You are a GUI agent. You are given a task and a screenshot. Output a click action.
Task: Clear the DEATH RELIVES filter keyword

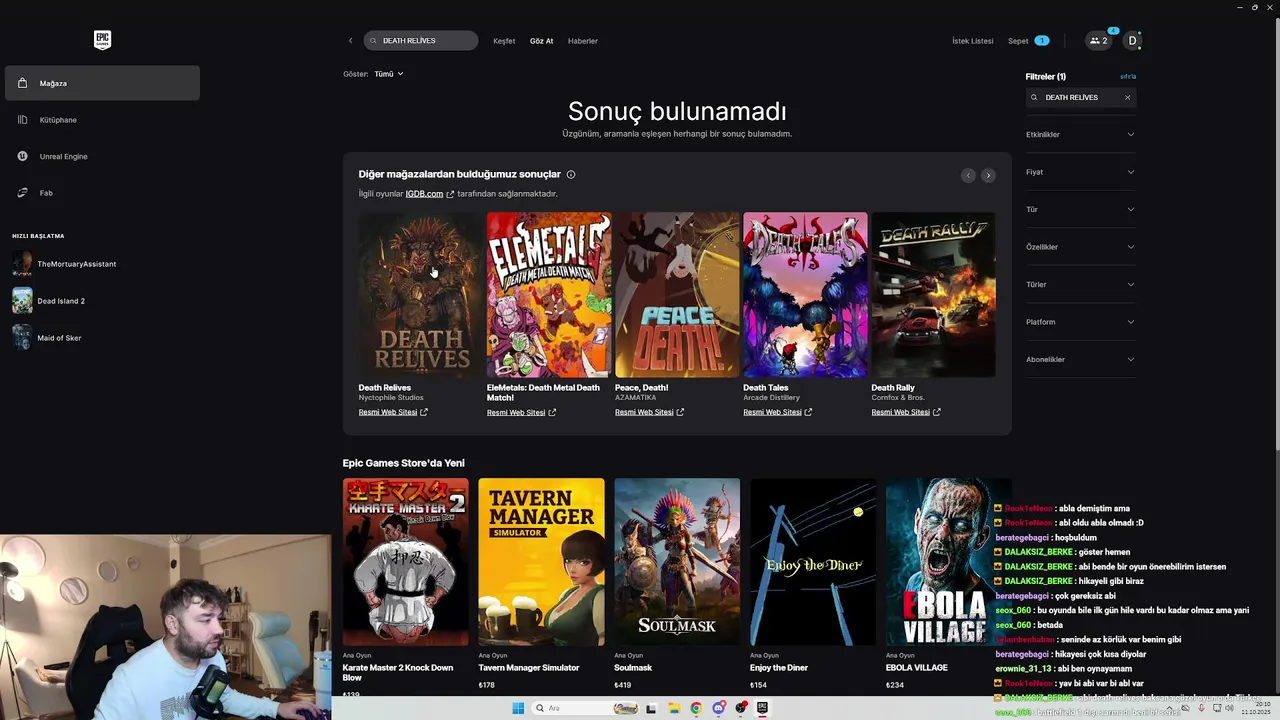[x=1127, y=97]
